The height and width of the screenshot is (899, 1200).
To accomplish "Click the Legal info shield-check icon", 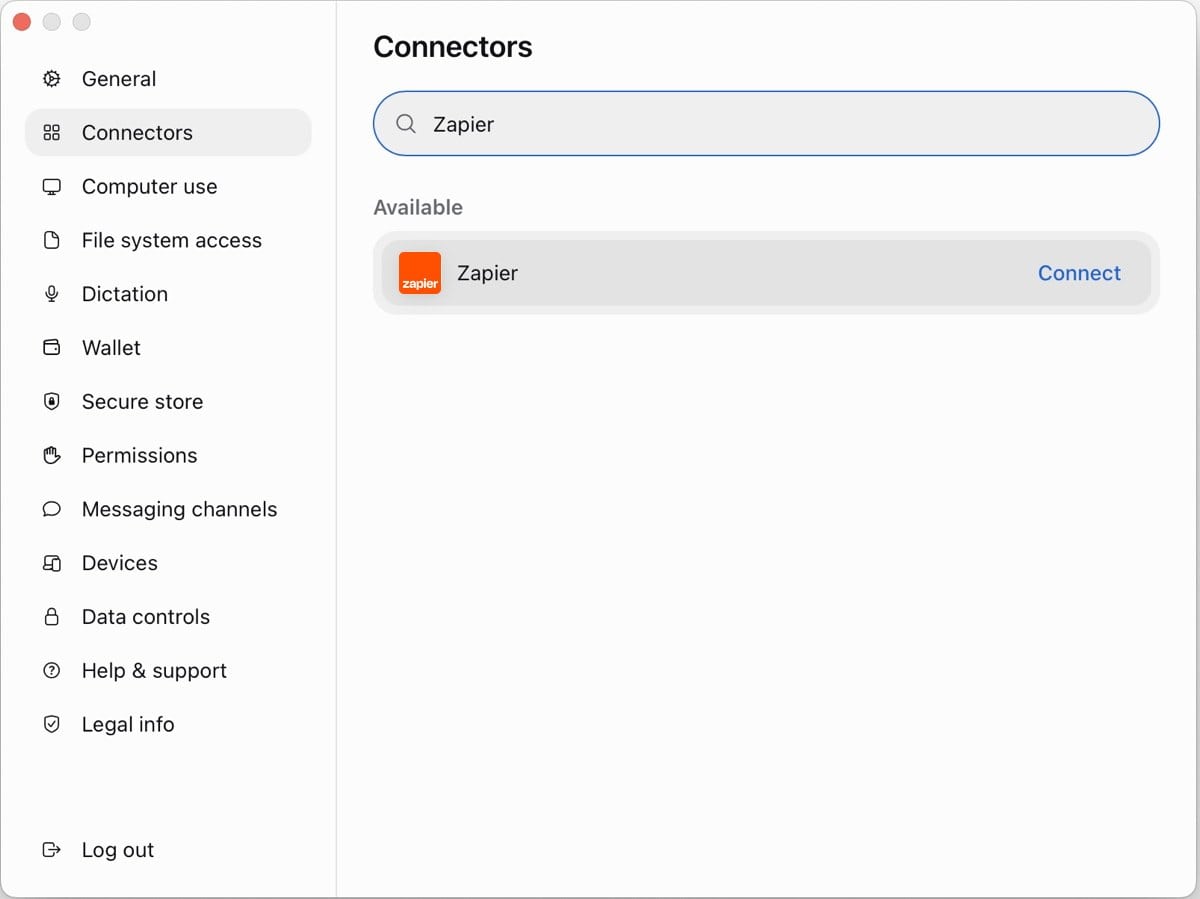I will coord(52,725).
